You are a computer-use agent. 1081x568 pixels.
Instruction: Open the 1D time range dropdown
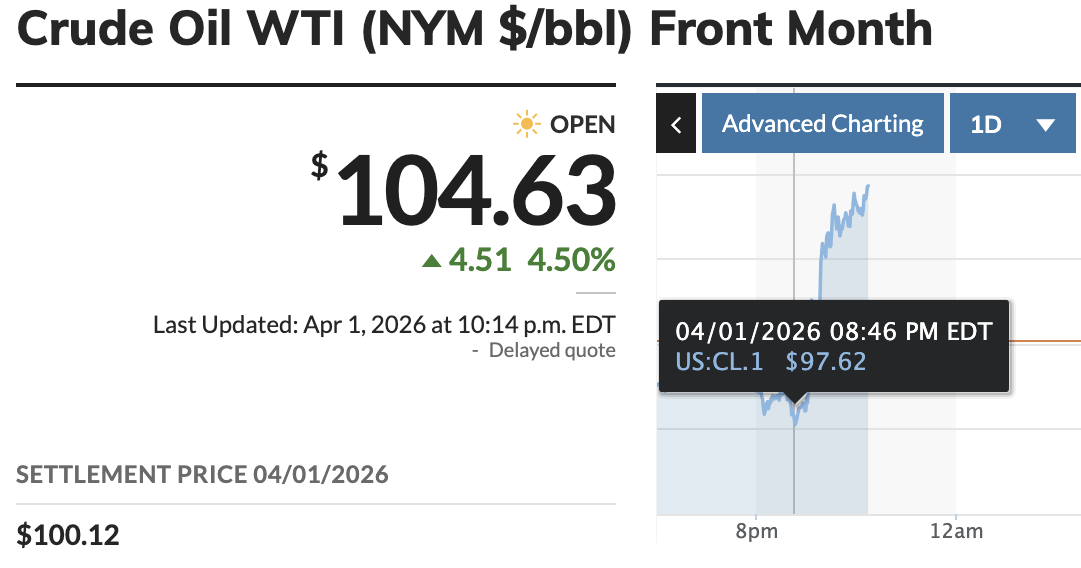point(1012,124)
